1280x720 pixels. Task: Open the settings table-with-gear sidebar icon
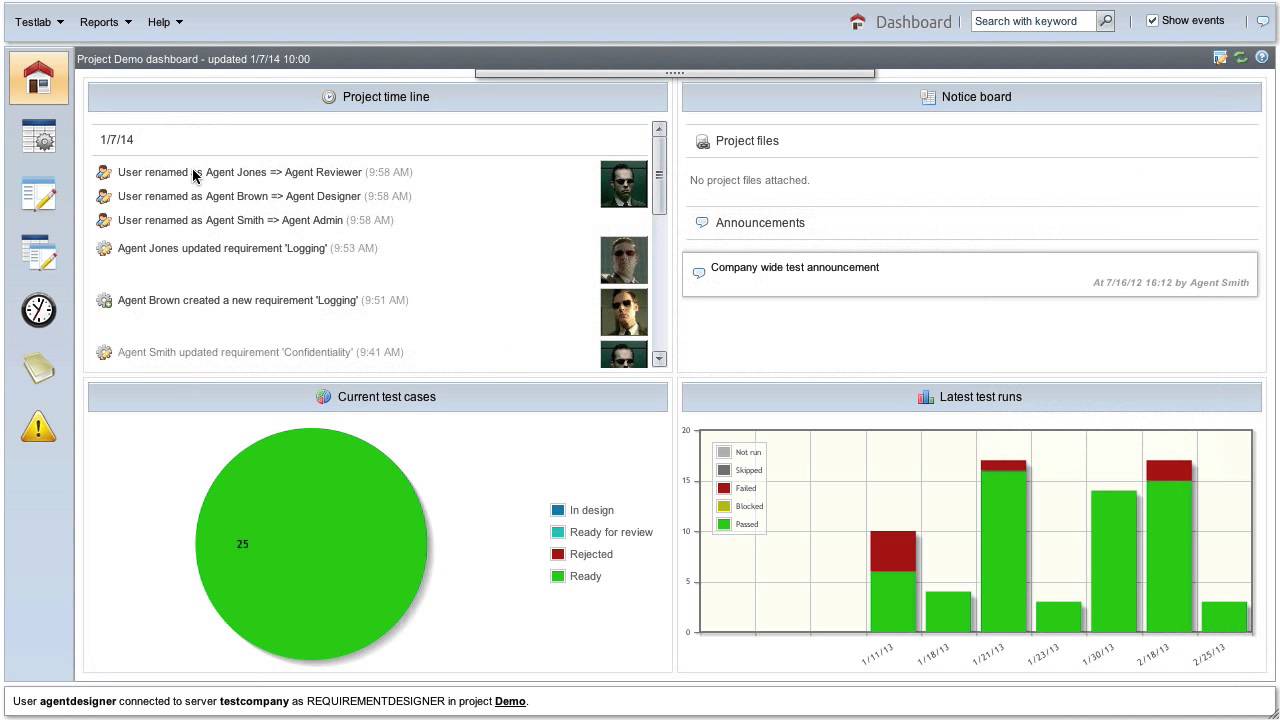click(39, 136)
